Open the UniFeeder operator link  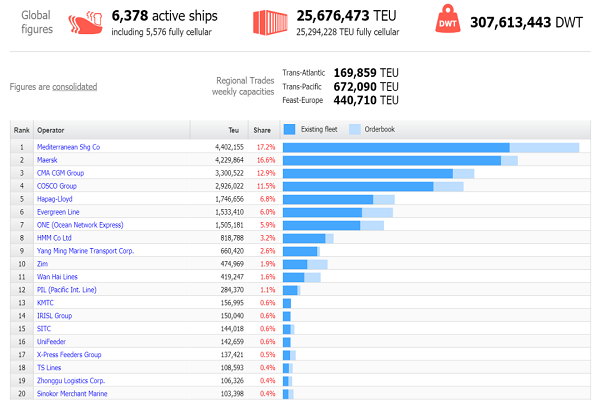pos(51,342)
